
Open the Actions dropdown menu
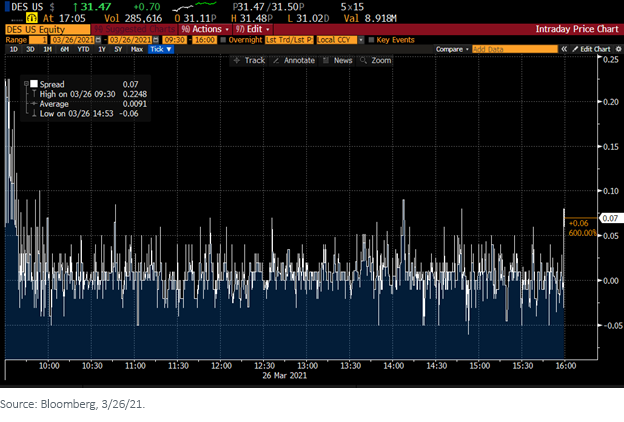[205, 29]
